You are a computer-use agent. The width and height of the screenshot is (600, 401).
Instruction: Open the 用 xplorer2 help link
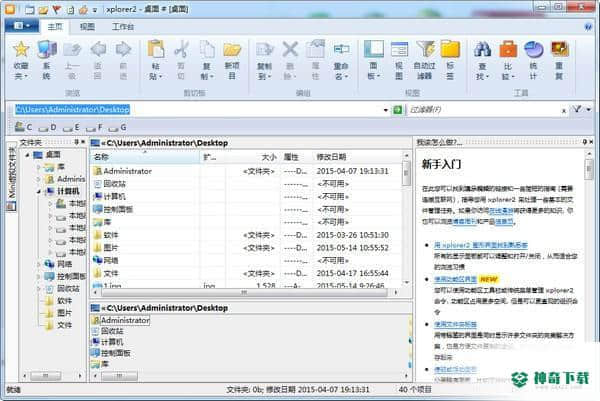coord(481,245)
